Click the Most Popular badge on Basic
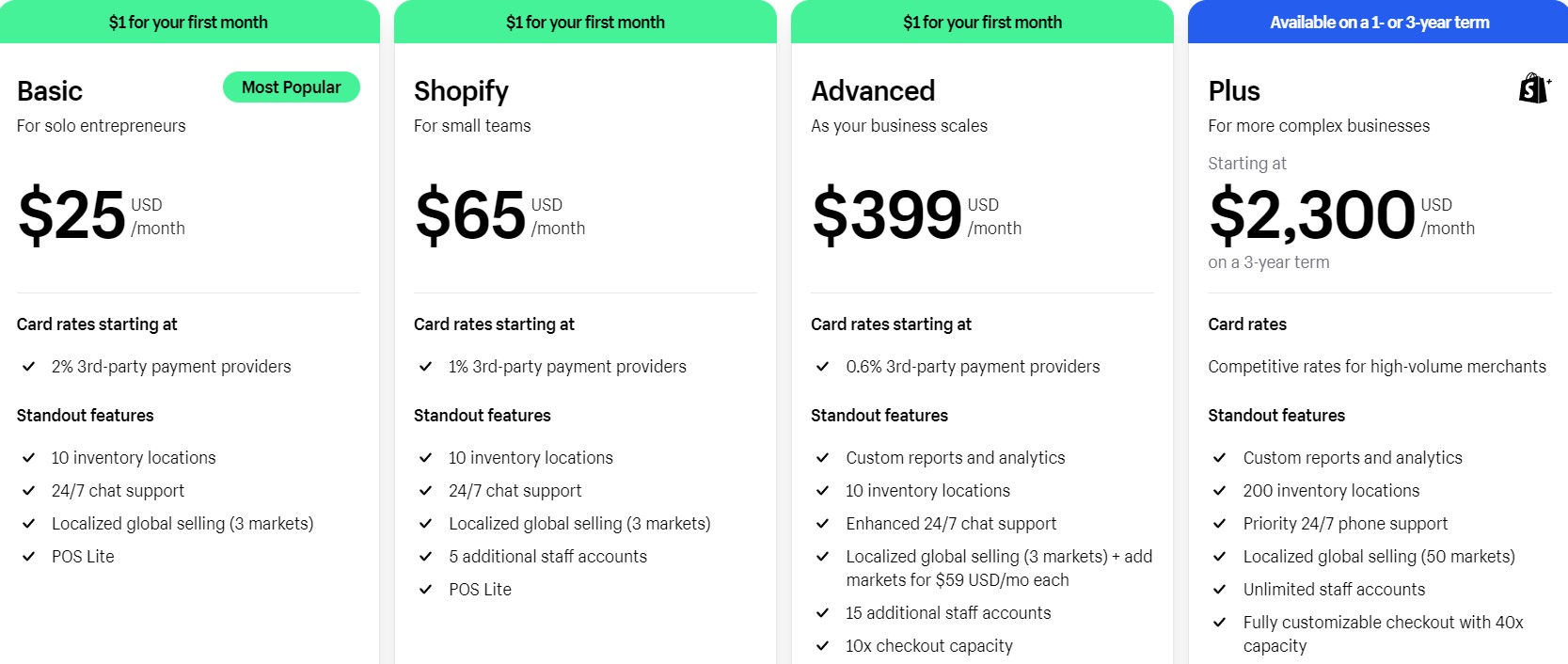This screenshot has width=1568, height=664. point(292,87)
